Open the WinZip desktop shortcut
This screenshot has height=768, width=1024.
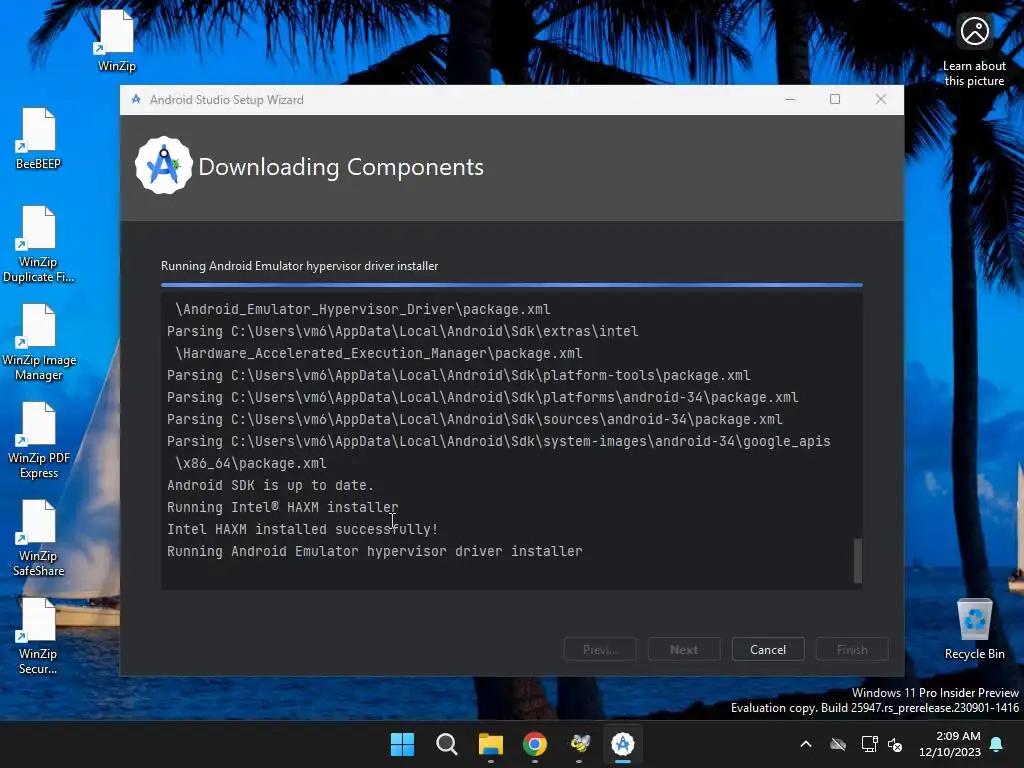pos(116,40)
